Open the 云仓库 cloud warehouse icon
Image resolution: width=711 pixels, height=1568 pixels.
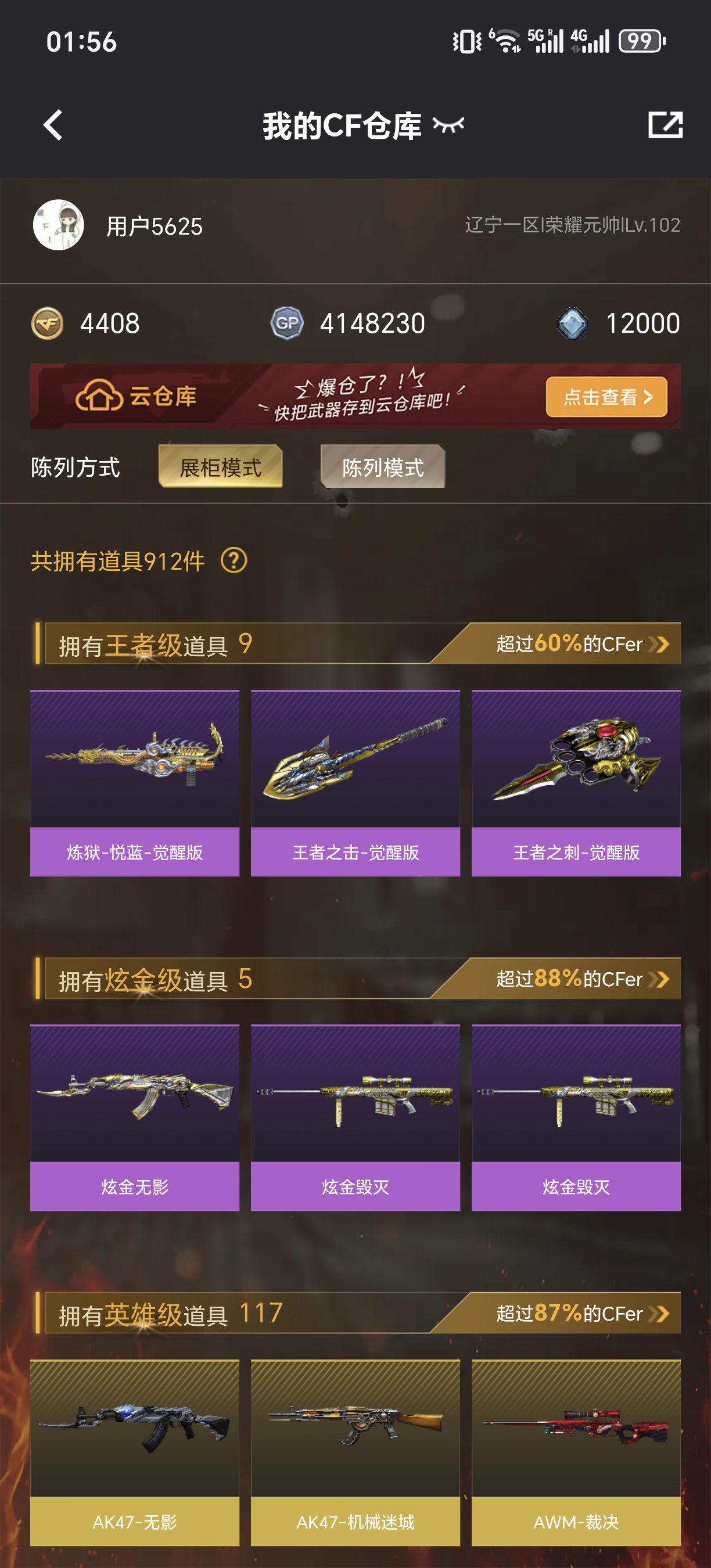pyautogui.click(x=99, y=396)
